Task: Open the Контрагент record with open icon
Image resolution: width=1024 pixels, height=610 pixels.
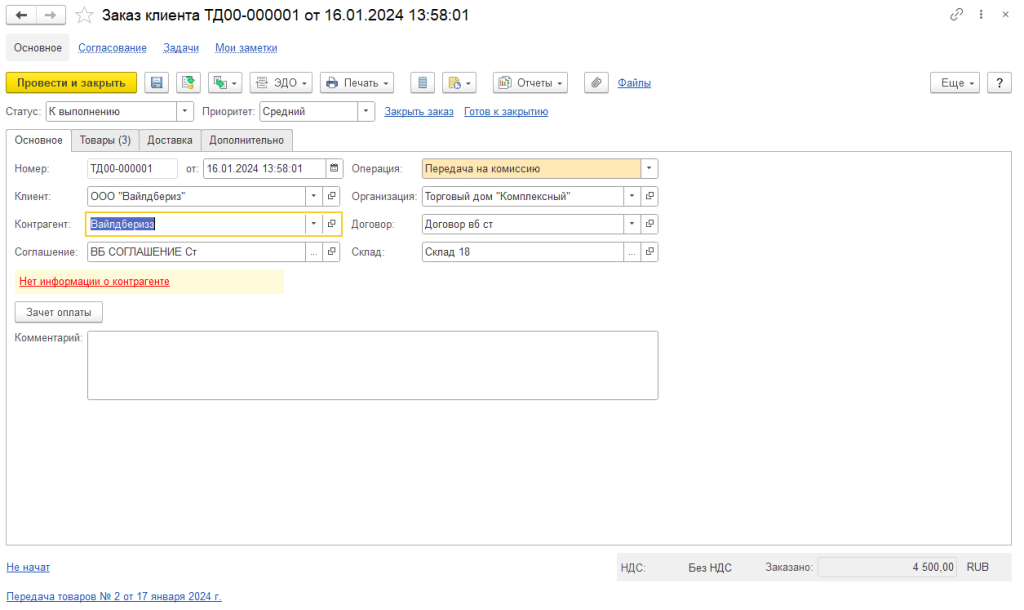Action: click(332, 224)
